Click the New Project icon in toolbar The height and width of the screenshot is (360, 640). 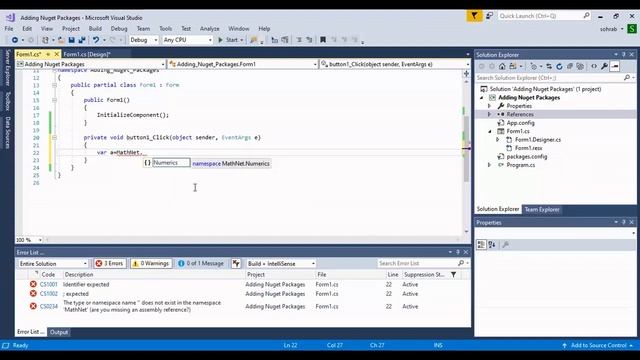(x=45, y=40)
